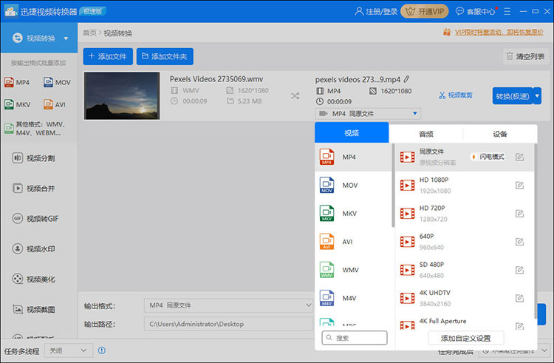This screenshot has height=363, width=554.
Task: Click 视频裁剪 crop scissors icon
Action: [442, 95]
